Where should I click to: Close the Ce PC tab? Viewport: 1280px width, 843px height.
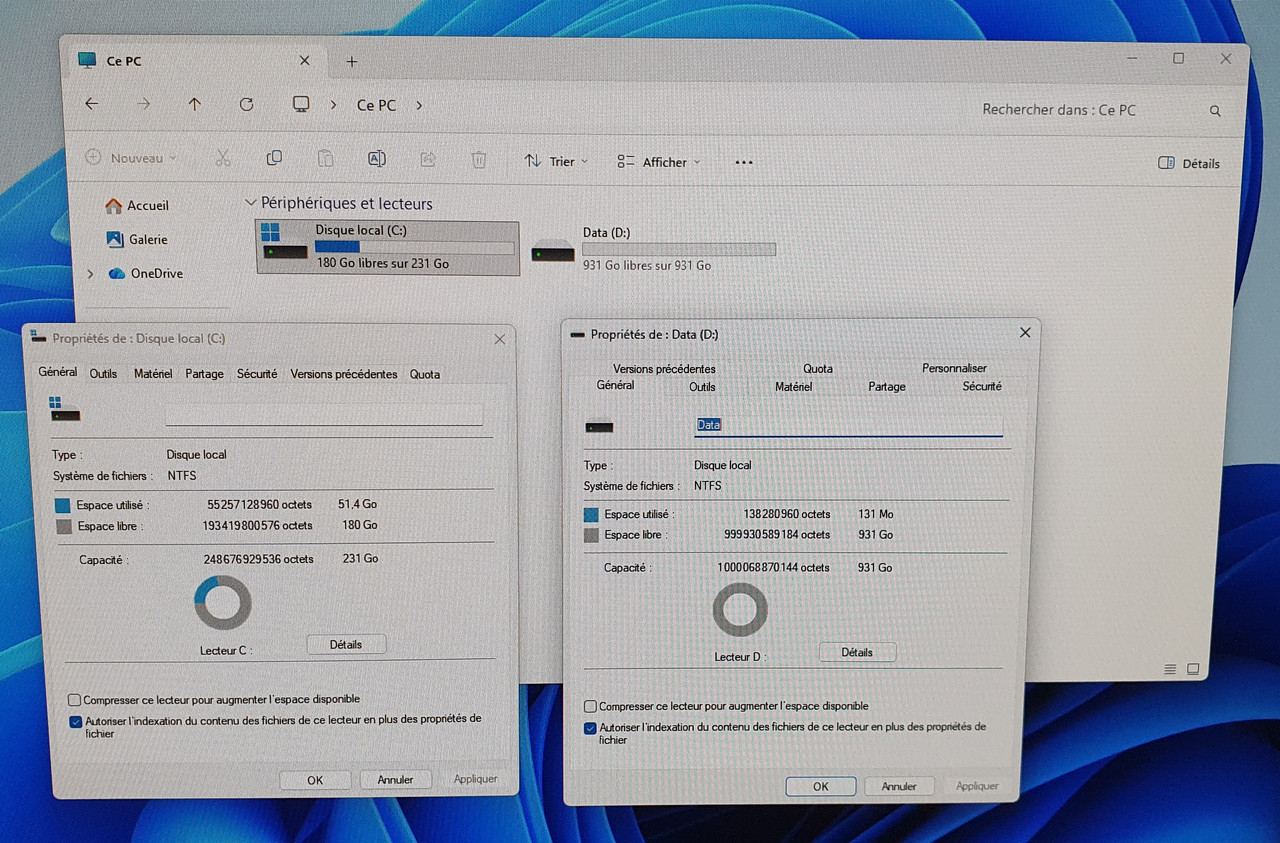[x=305, y=61]
